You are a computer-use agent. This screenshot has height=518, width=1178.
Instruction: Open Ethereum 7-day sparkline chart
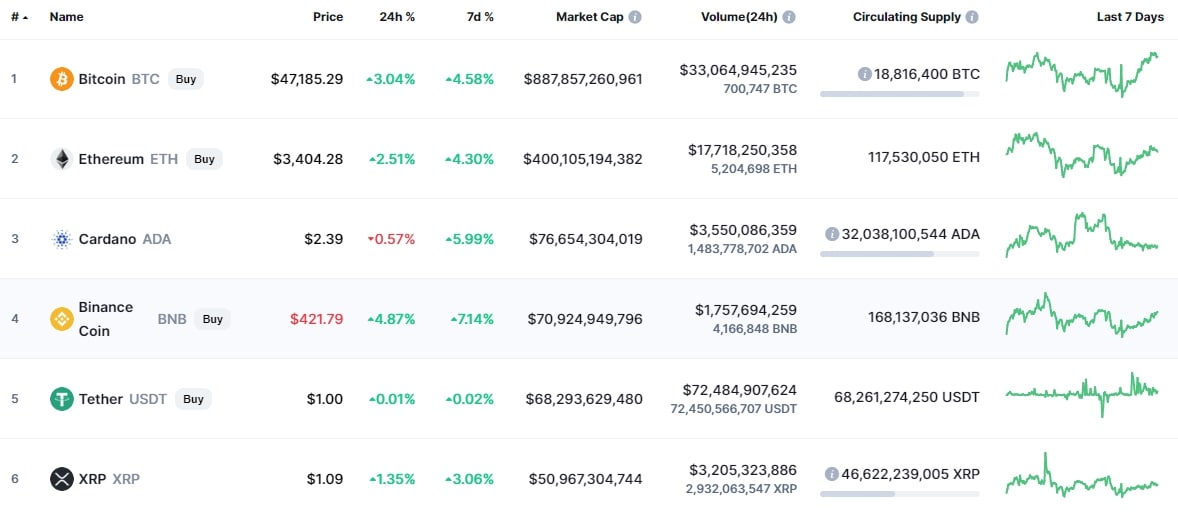point(1082,155)
